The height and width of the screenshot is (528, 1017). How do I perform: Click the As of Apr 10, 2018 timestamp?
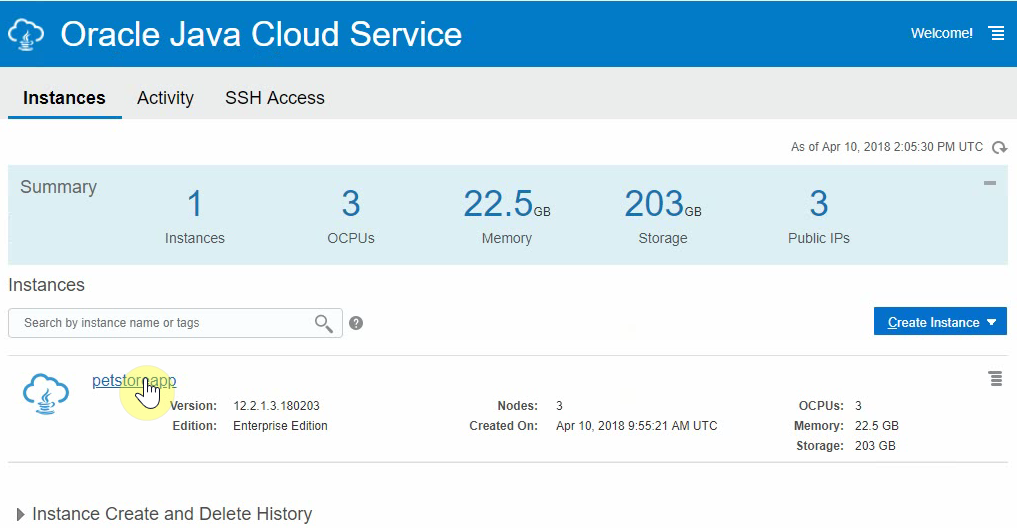tap(887, 147)
